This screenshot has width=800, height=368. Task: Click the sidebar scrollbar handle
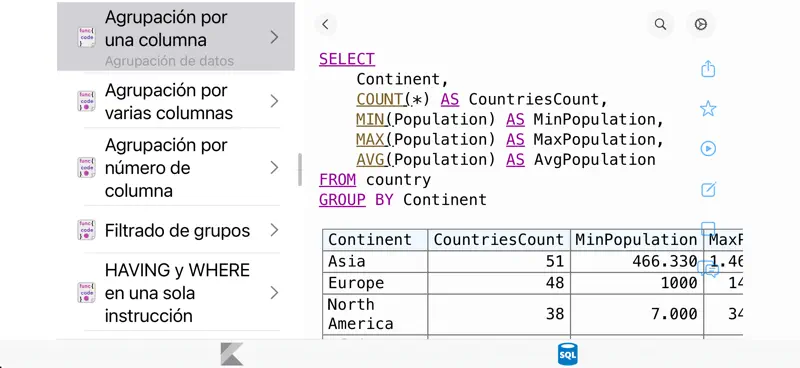pos(300,169)
